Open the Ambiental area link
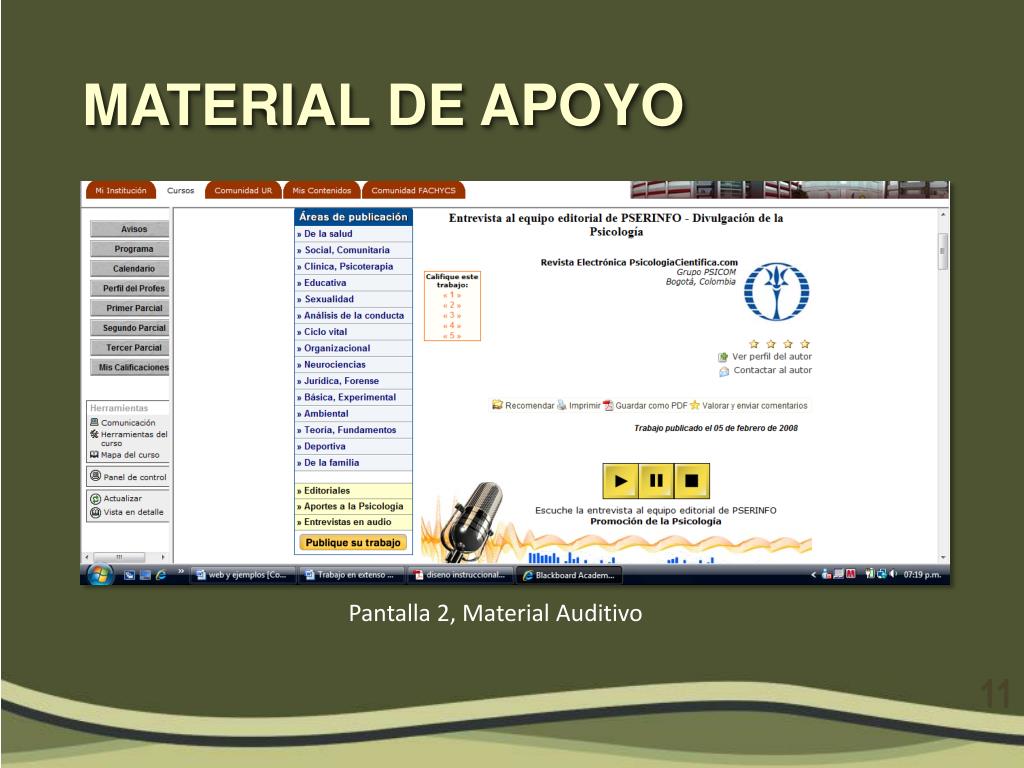 [353, 413]
